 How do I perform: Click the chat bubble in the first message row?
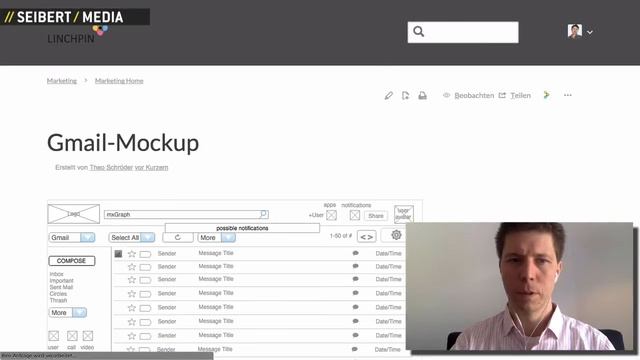(x=356, y=253)
